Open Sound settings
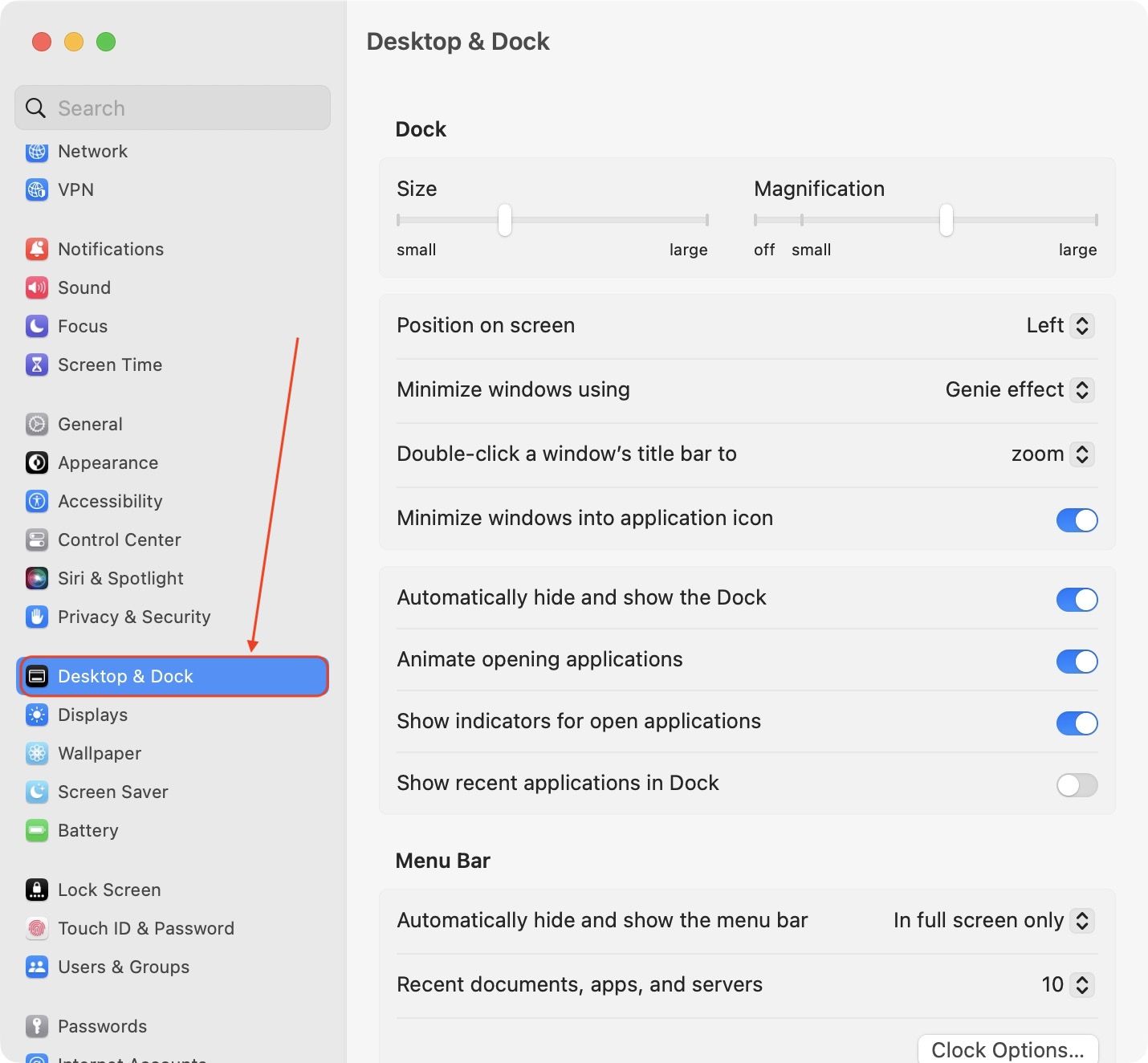1148x1063 pixels. [x=83, y=287]
